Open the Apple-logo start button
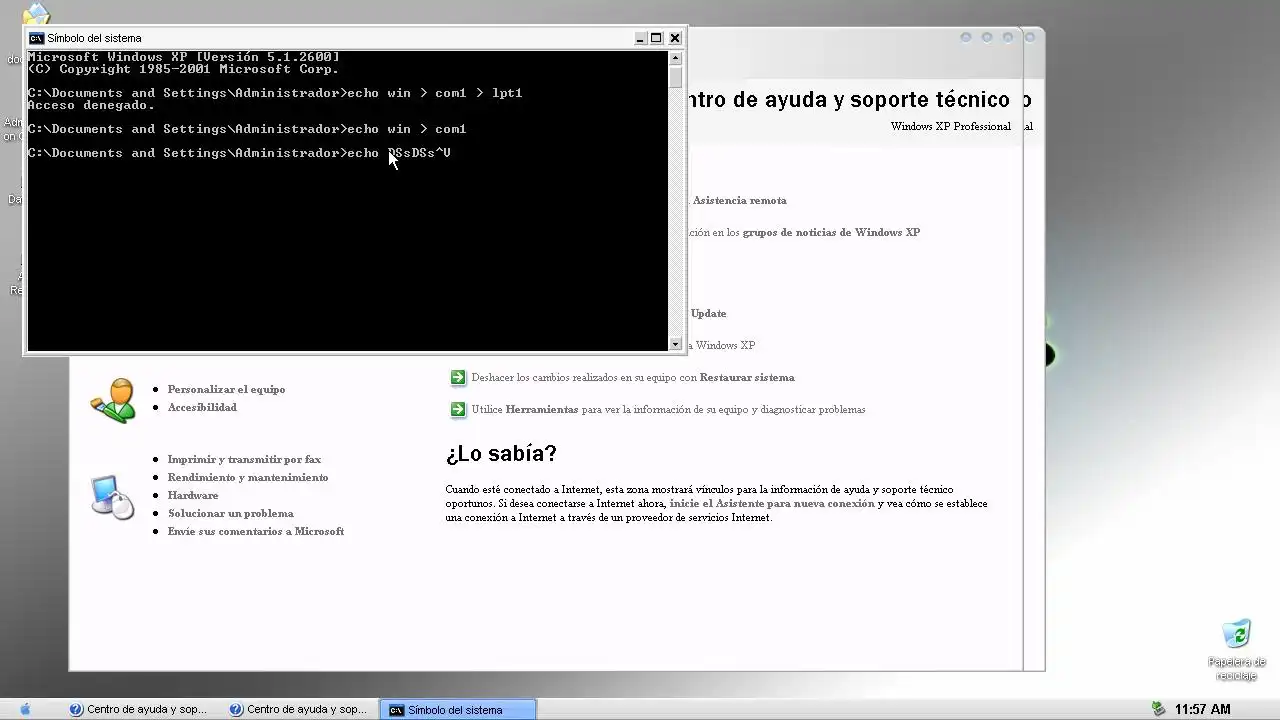The height and width of the screenshot is (720, 1280). tap(25, 709)
